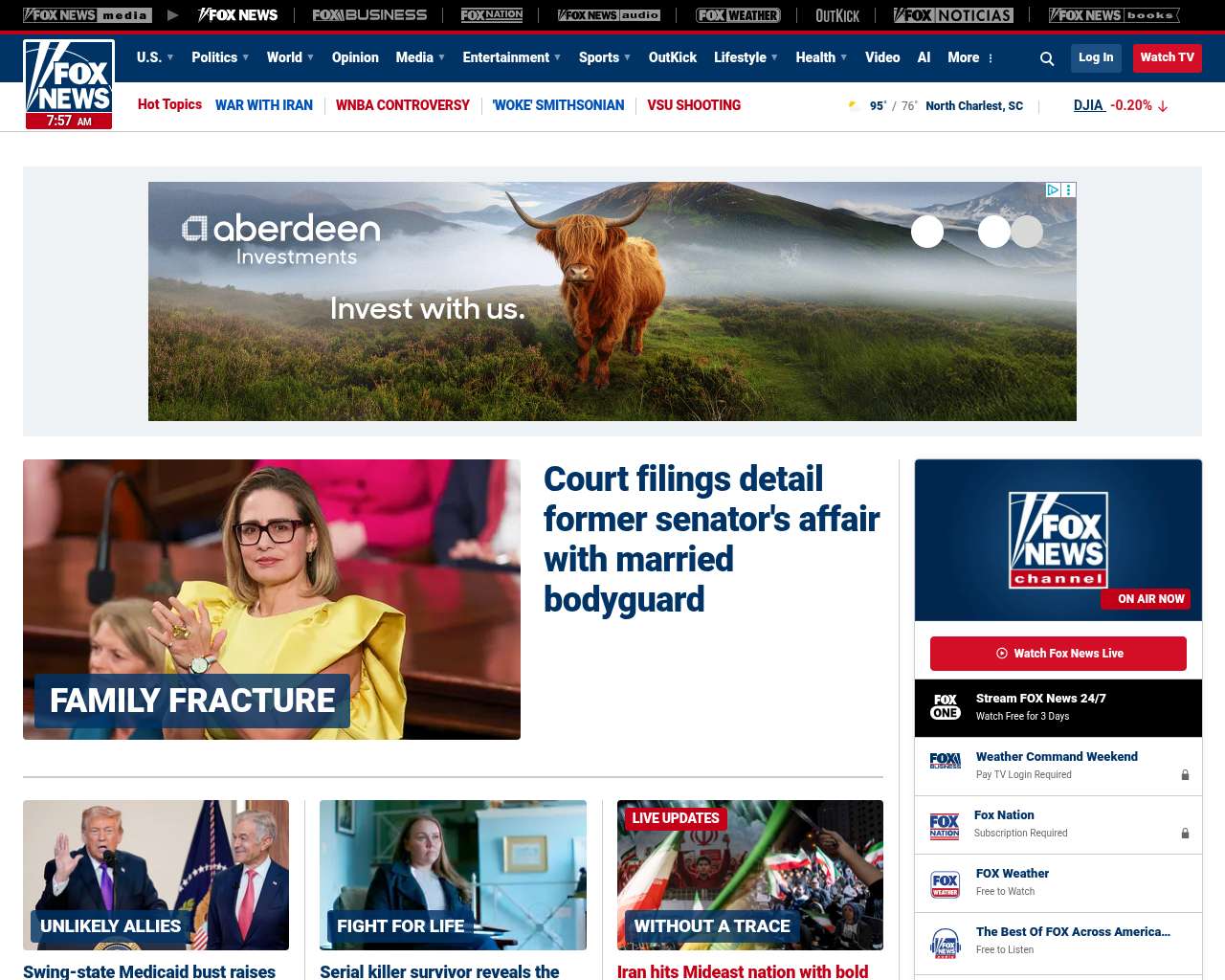Open FIGHT FOR LIFE story thumbnail

[453, 875]
